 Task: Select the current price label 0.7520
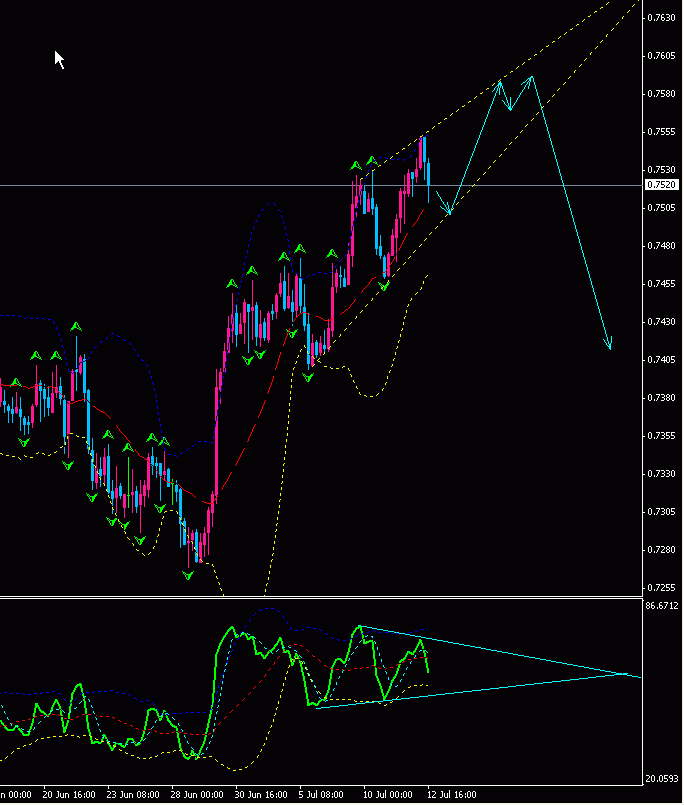[x=661, y=185]
